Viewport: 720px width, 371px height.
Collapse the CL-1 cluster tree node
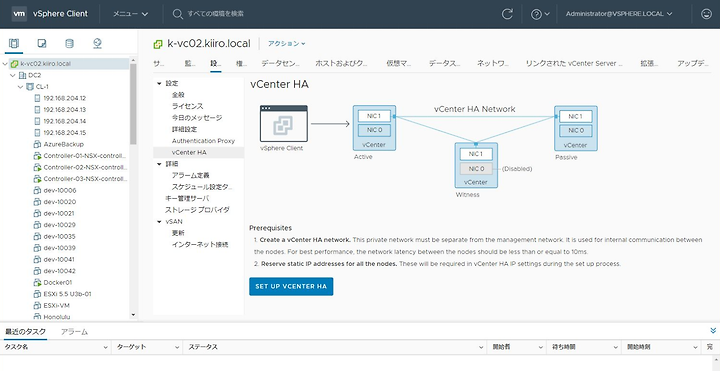[21, 87]
